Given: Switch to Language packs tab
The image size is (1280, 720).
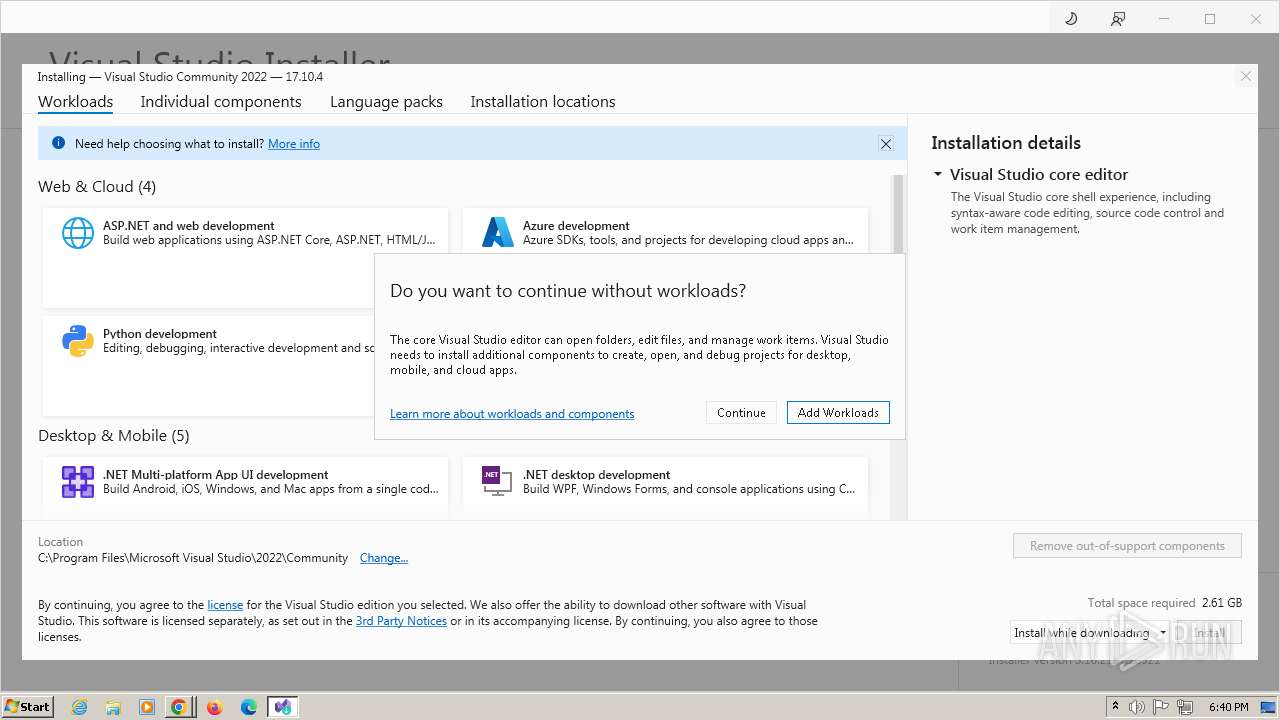Looking at the screenshot, I should tap(386, 102).
